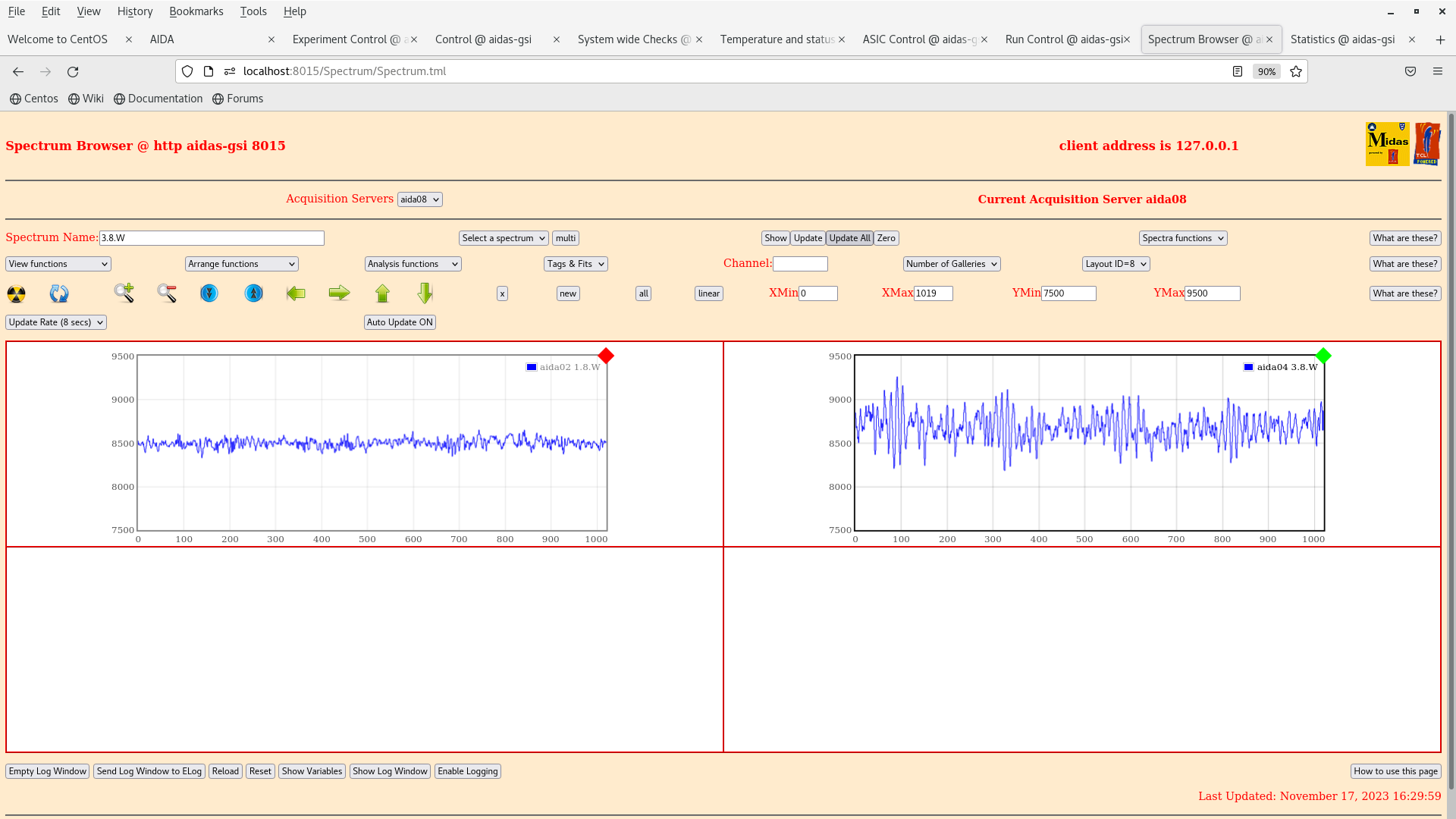
Task: Click the zoom out magnifier icon
Action: [167, 293]
